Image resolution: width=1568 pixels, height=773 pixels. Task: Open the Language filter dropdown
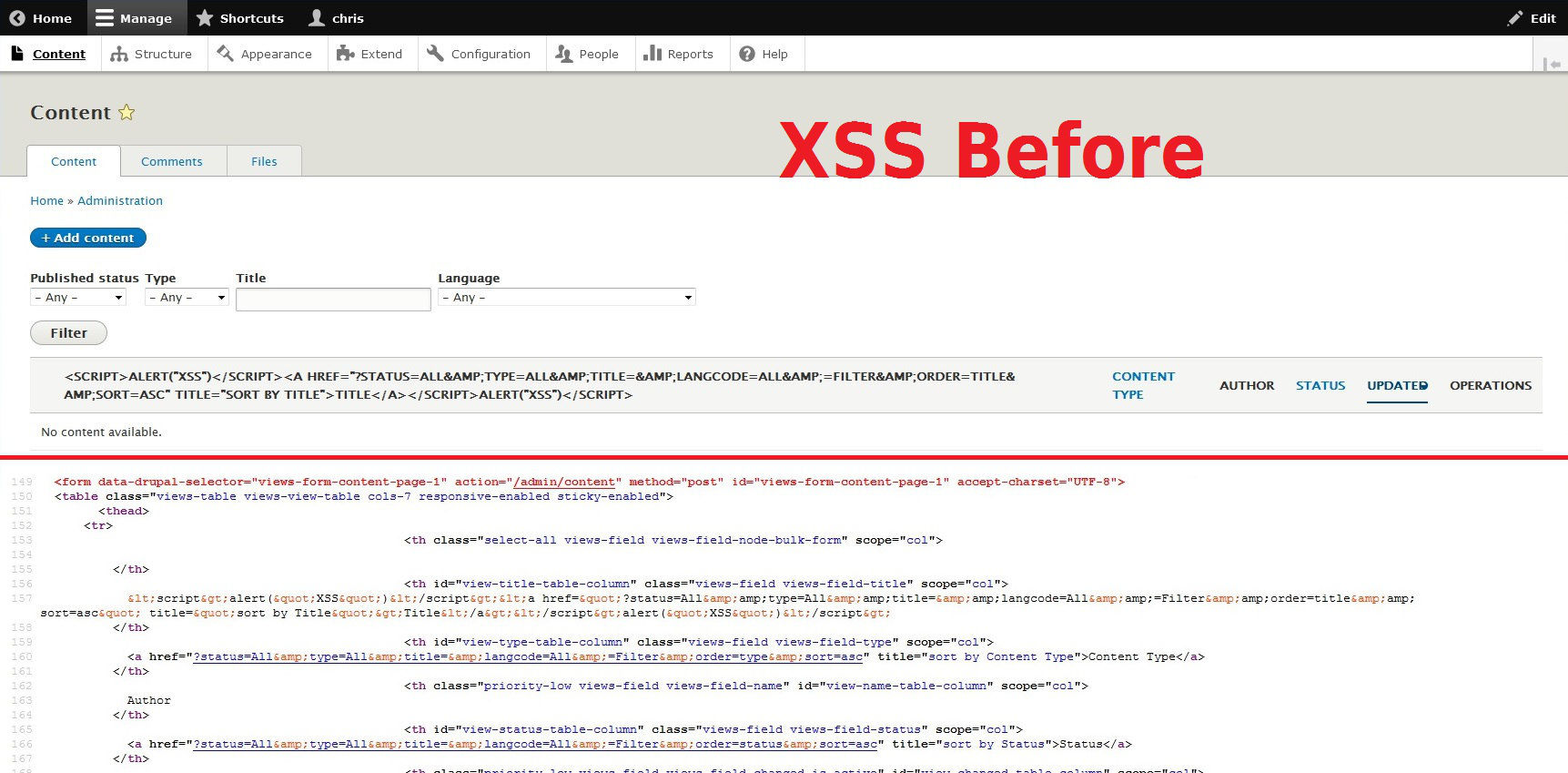point(567,297)
